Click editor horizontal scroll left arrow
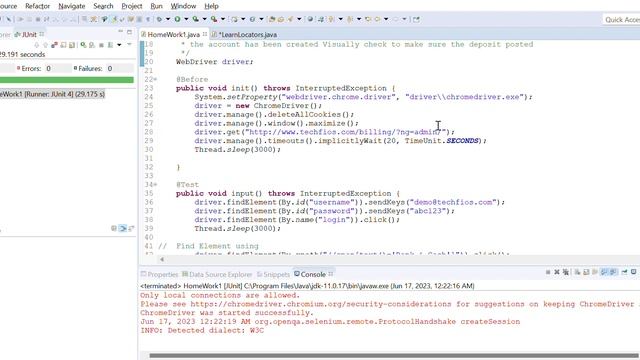This screenshot has width=640, height=360. coord(162,259)
